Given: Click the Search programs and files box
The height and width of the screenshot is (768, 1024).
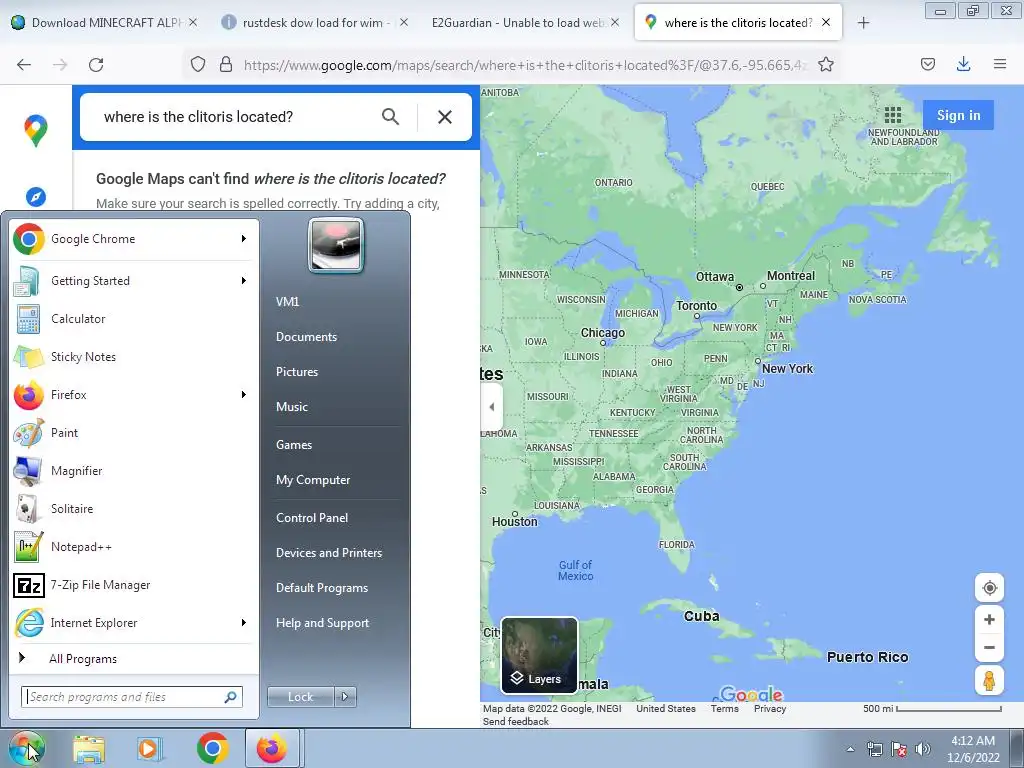Looking at the screenshot, I should click(131, 697).
